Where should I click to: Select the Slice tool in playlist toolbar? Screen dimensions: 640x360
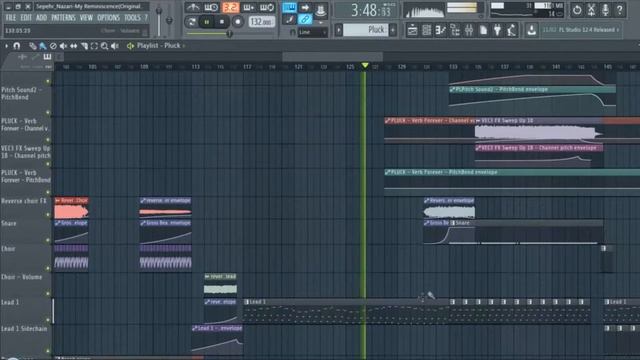pyautogui.click(x=84, y=46)
